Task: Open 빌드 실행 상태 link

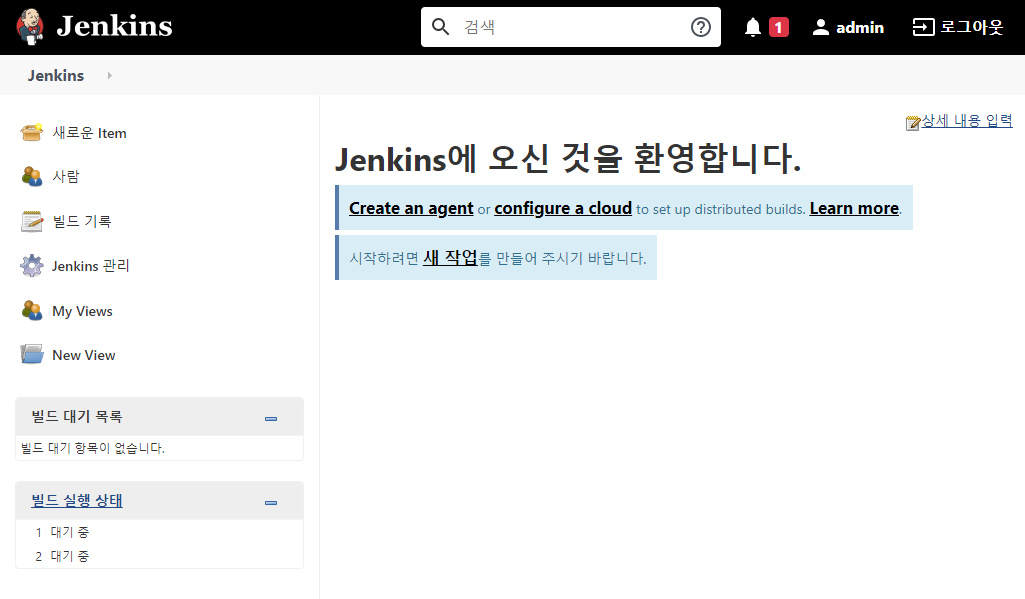Action: (x=77, y=501)
